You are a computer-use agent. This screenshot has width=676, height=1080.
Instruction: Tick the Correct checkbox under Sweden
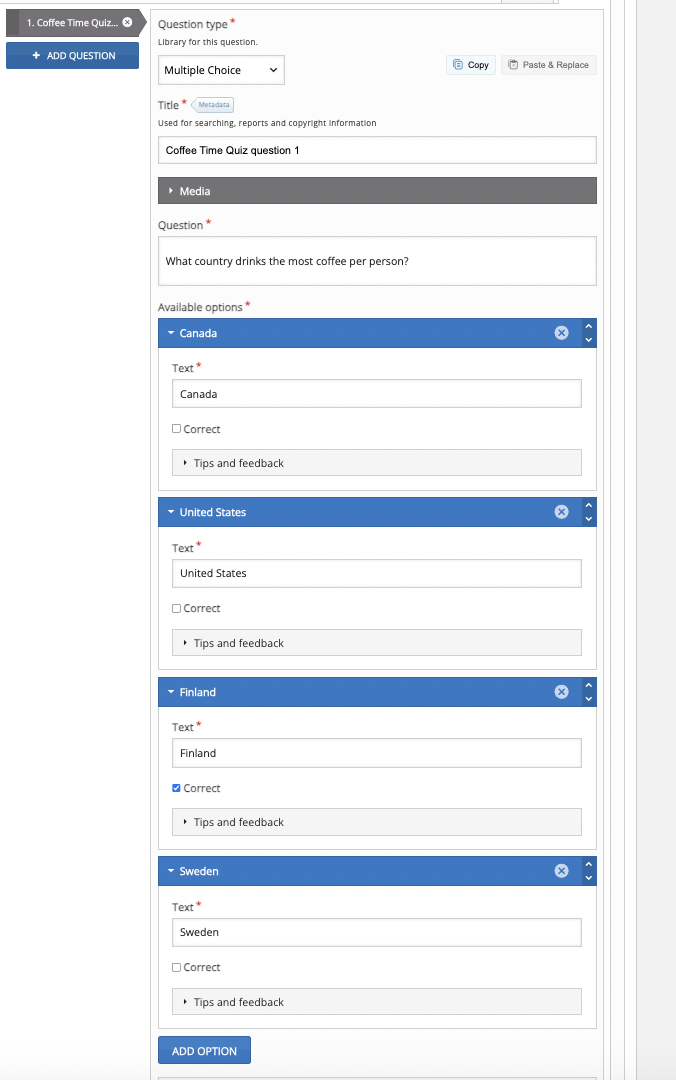pyautogui.click(x=177, y=967)
